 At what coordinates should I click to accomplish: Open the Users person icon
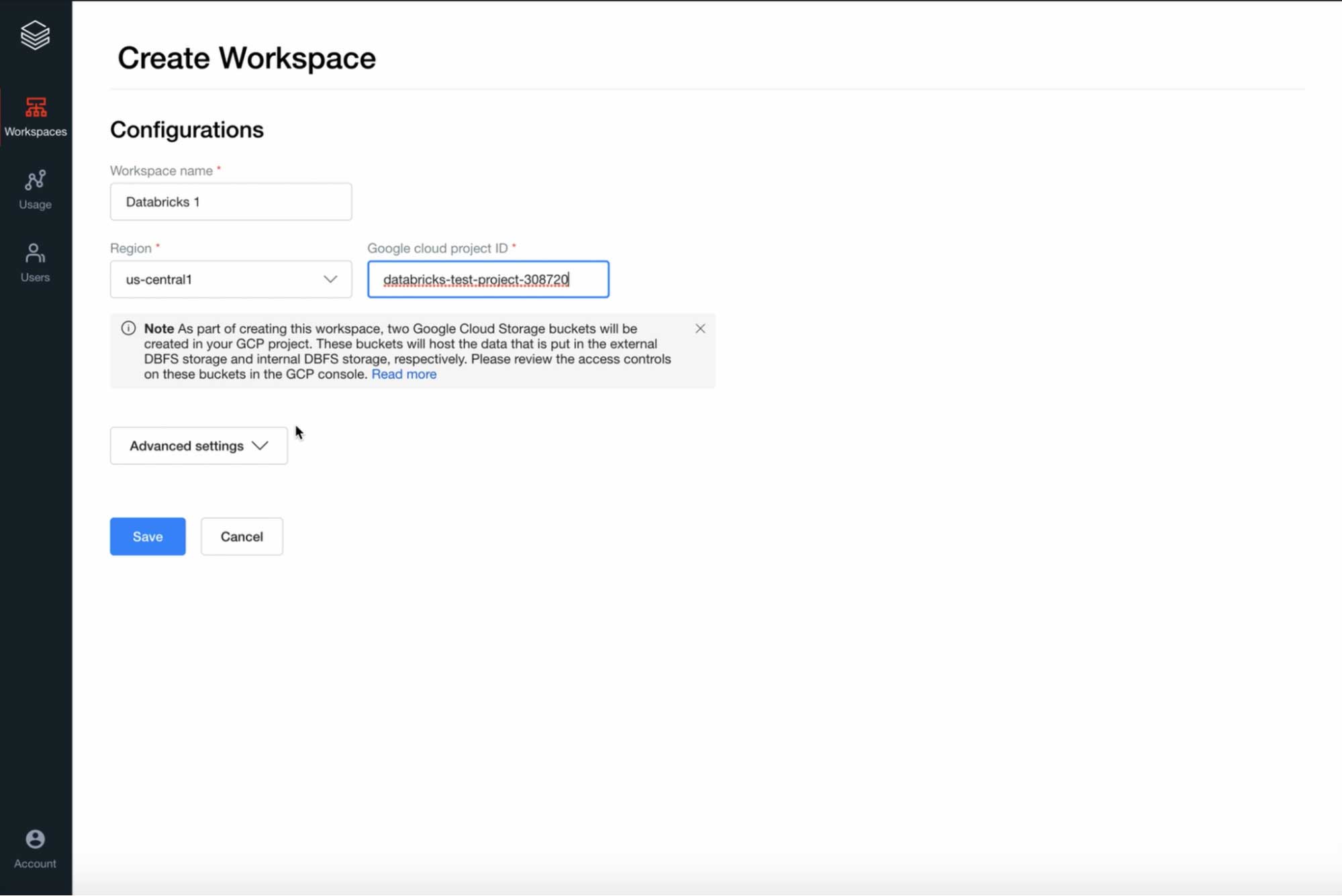click(35, 253)
